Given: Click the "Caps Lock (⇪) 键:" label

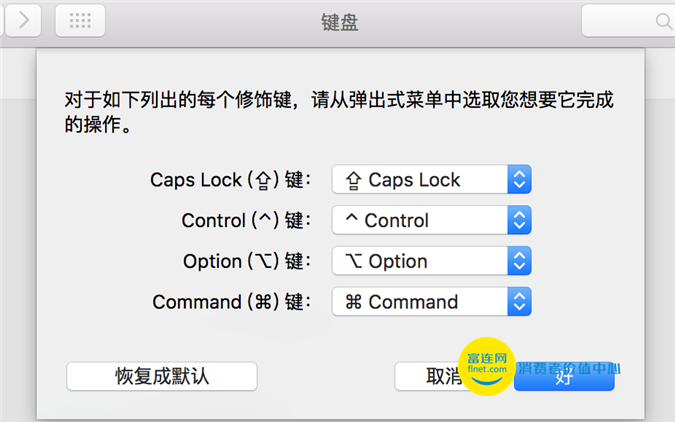Looking at the screenshot, I should 231,180.
